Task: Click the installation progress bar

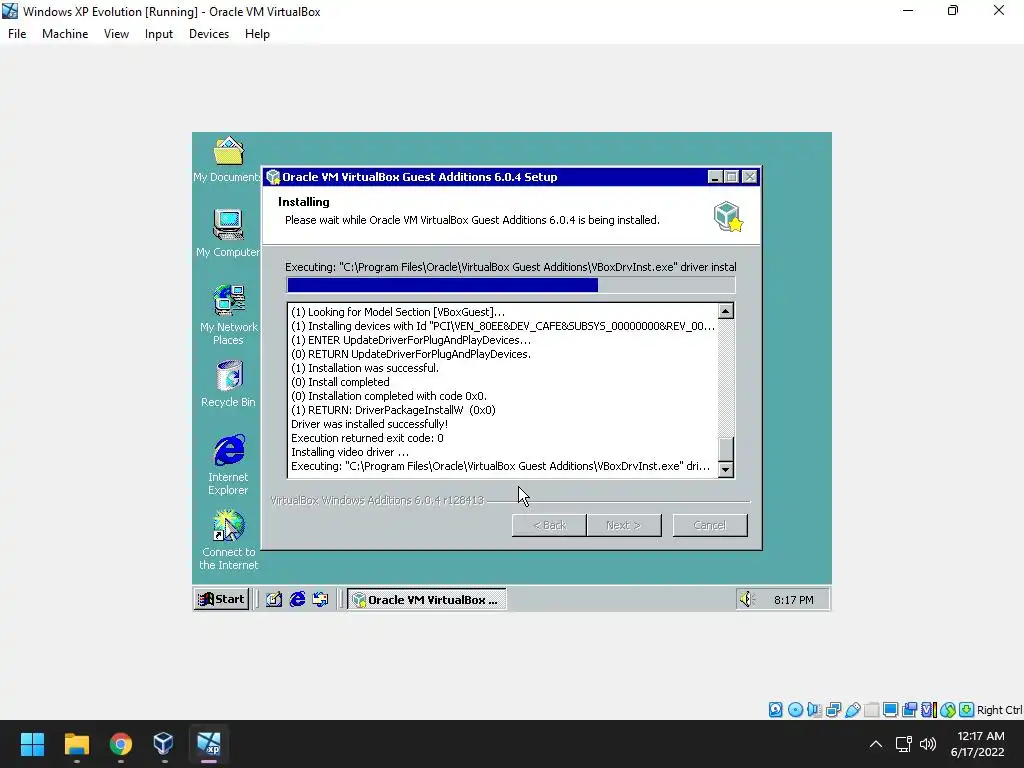Action: coord(511,285)
